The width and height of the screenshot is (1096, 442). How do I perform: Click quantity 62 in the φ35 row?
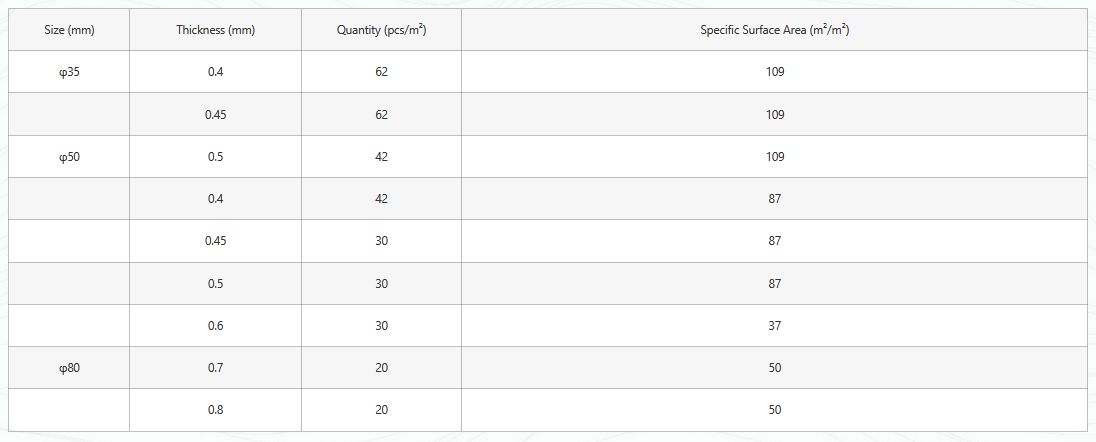(381, 72)
